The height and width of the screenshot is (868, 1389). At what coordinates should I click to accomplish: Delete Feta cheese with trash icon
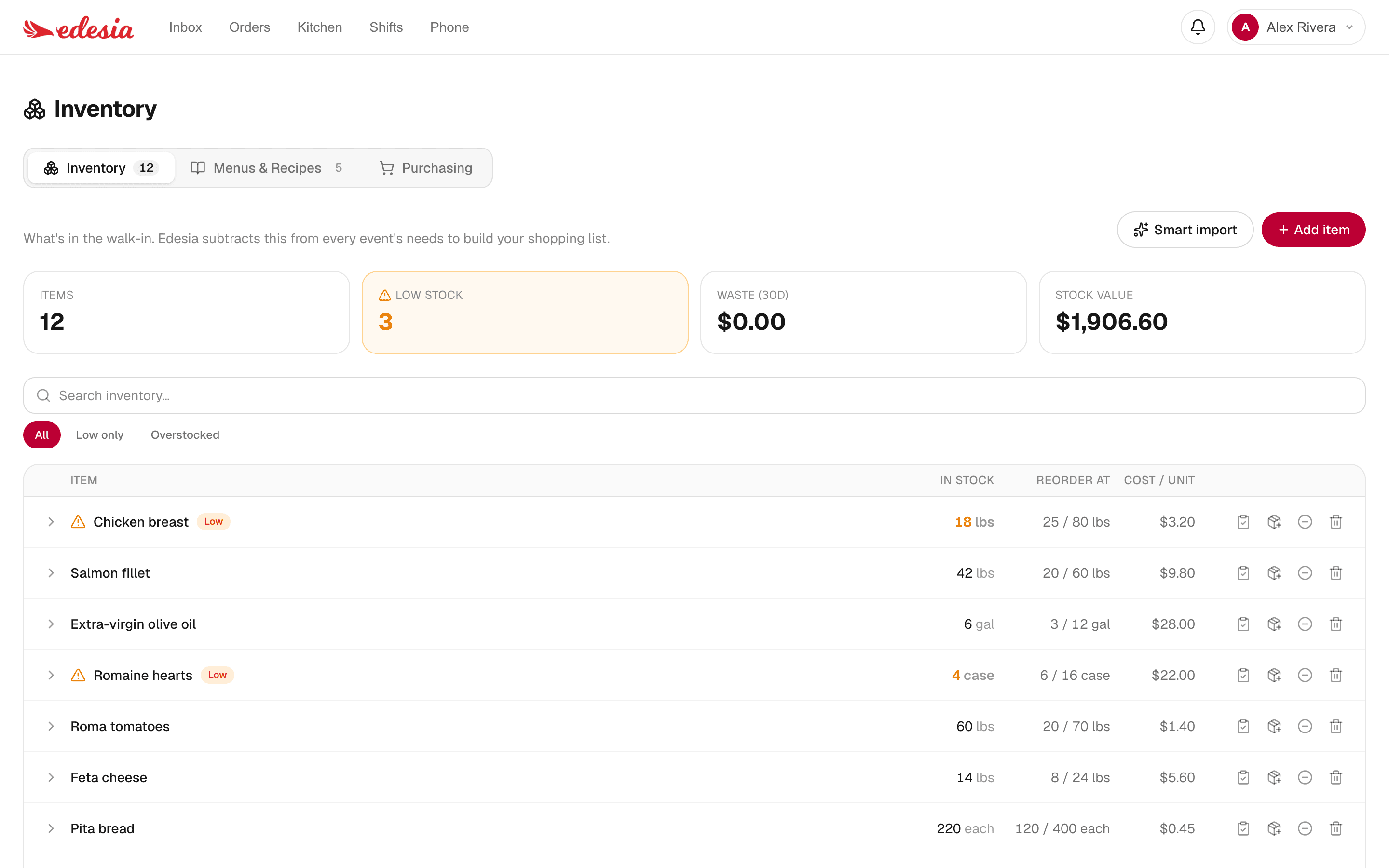click(1335, 777)
